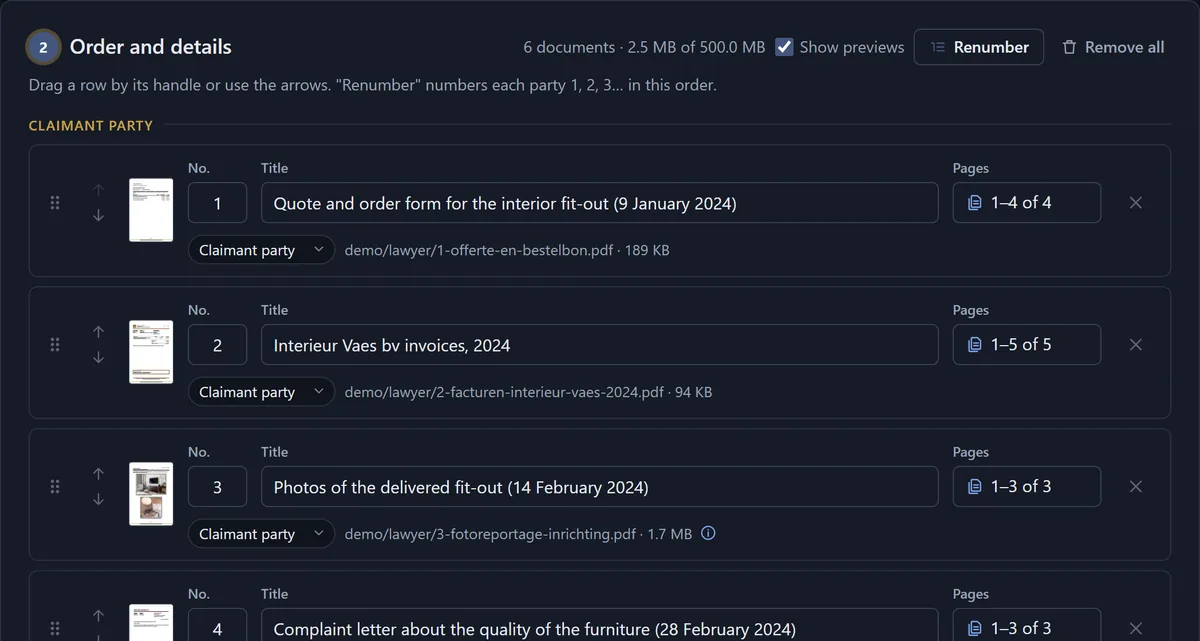Move document 3 down with arrow
Image resolution: width=1200 pixels, height=641 pixels.
pyautogui.click(x=98, y=500)
